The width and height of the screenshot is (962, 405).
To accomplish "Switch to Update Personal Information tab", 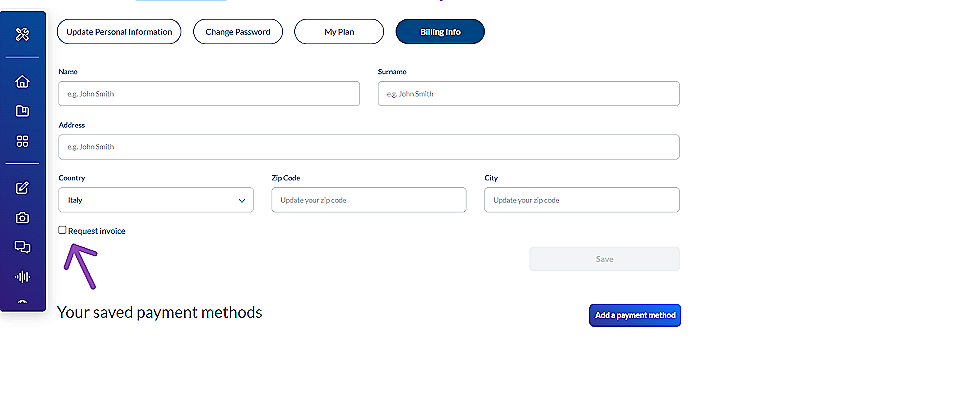I will 119,32.
